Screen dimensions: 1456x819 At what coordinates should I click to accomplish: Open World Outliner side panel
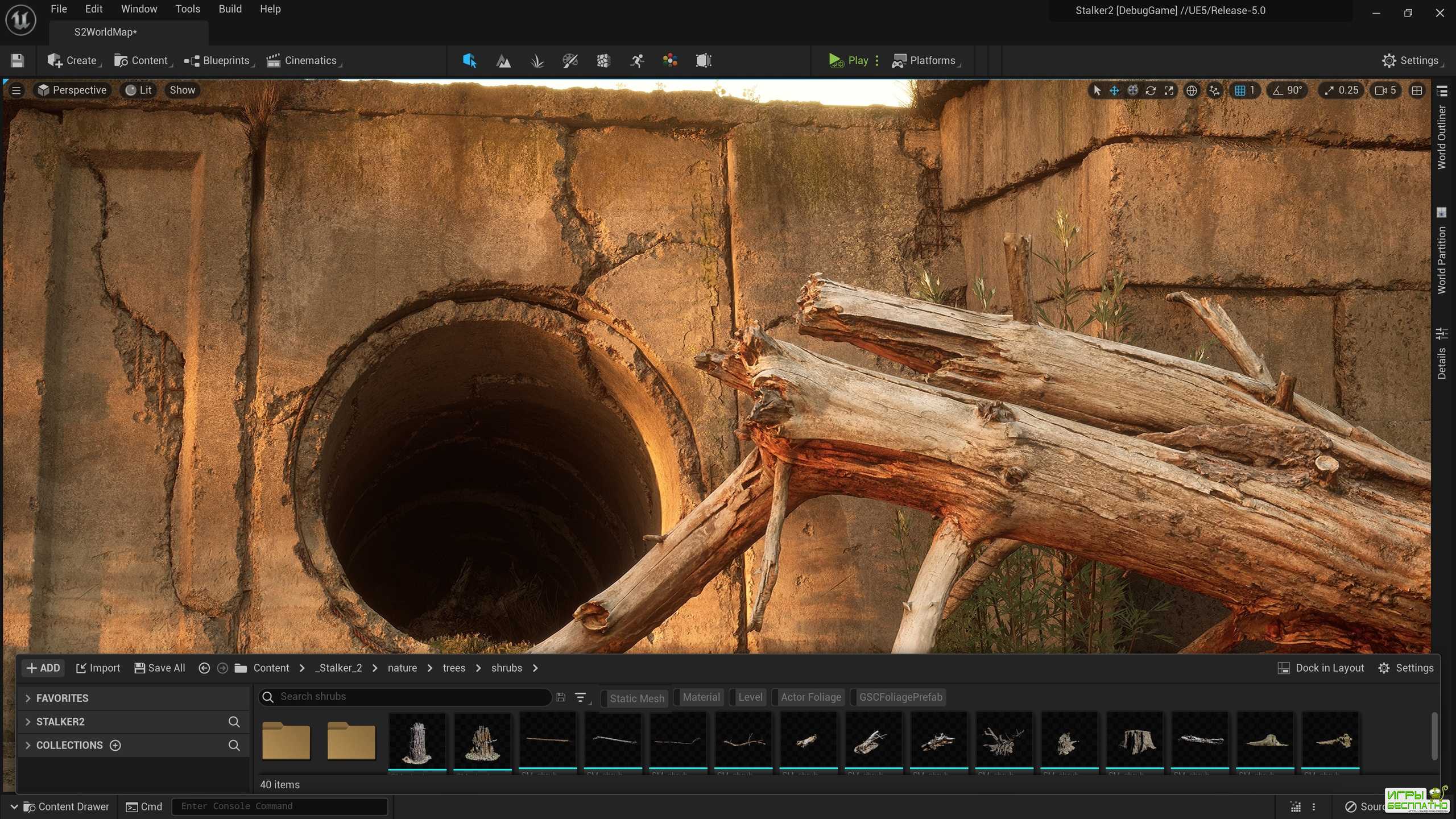(1442, 129)
